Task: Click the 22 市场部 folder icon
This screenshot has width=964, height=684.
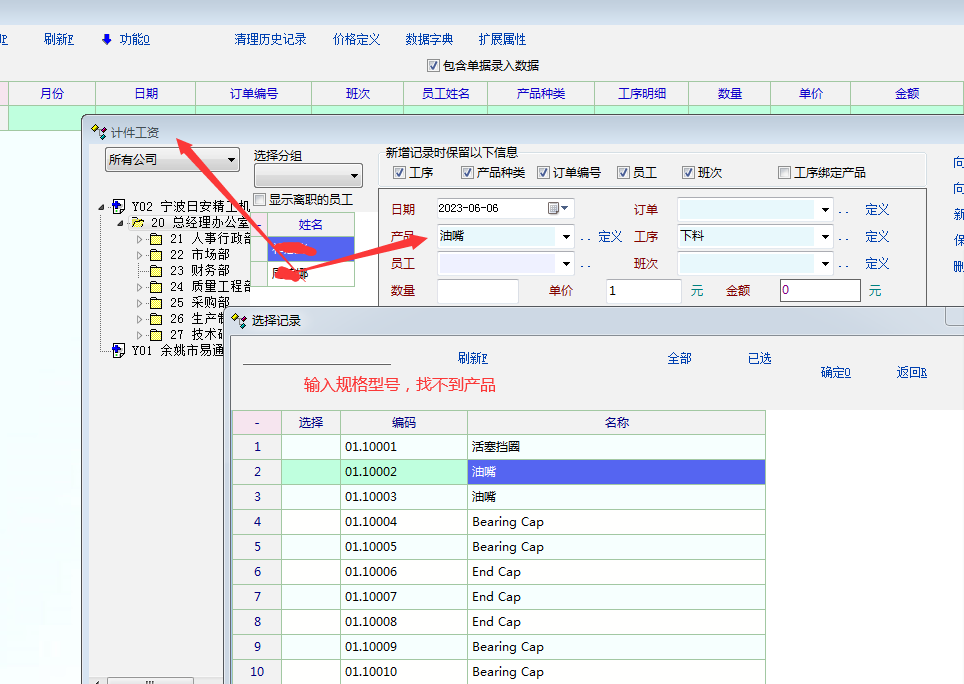Action: click(x=156, y=255)
